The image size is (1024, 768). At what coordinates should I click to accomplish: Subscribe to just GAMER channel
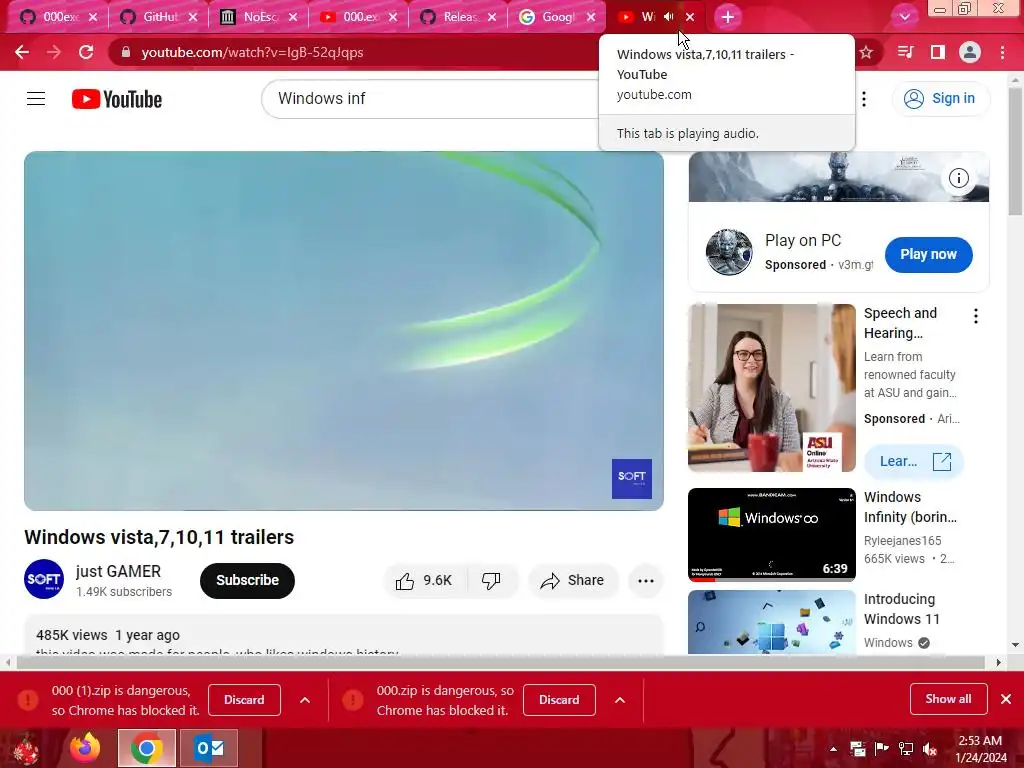(248, 581)
